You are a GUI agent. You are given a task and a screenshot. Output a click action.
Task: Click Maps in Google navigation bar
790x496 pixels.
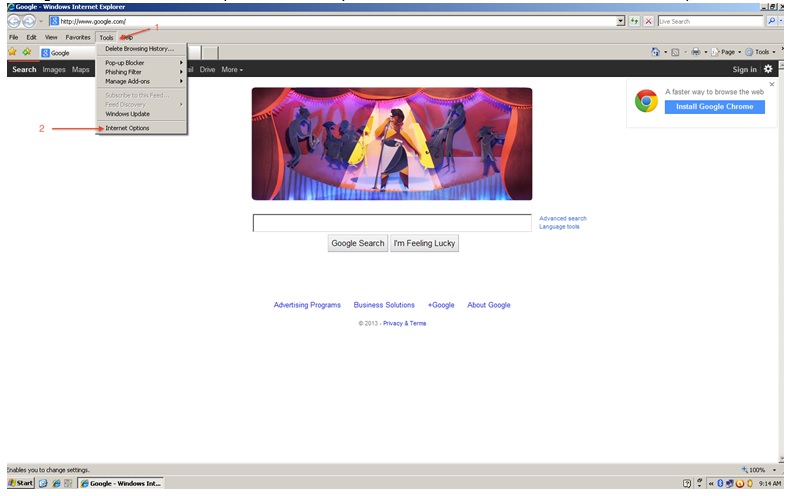pyautogui.click(x=81, y=70)
